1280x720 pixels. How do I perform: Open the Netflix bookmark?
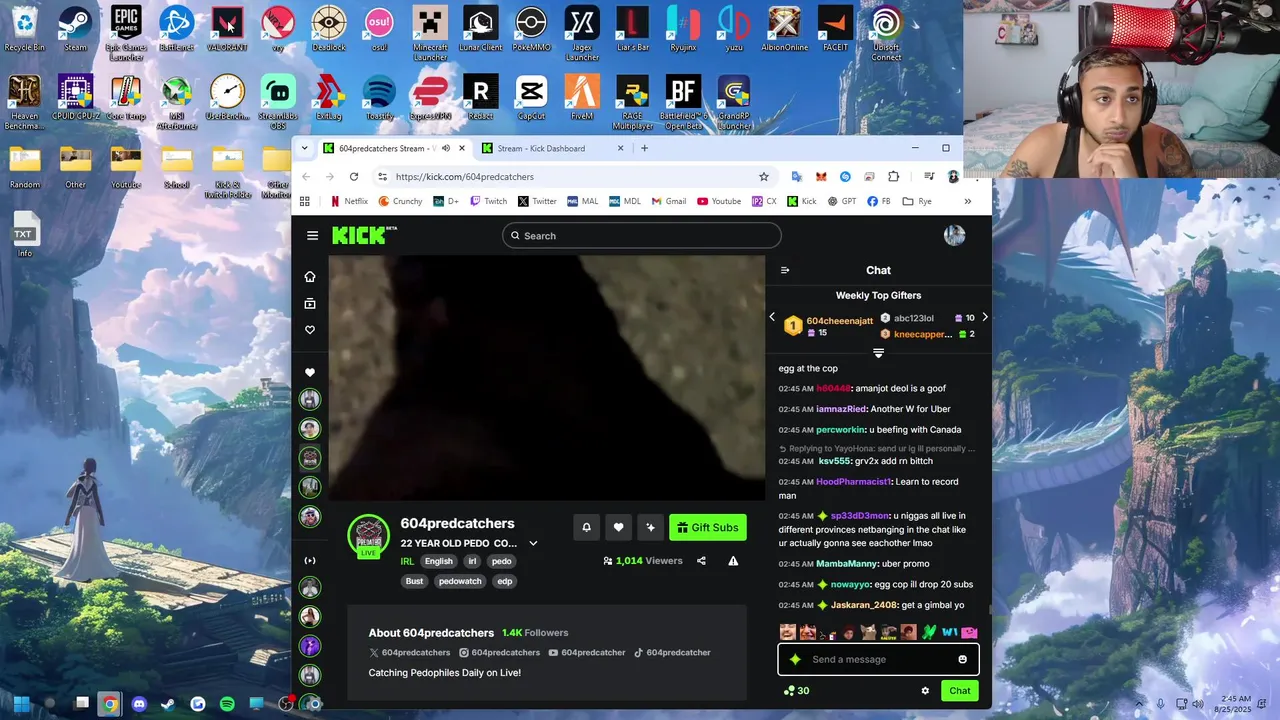pos(349,201)
